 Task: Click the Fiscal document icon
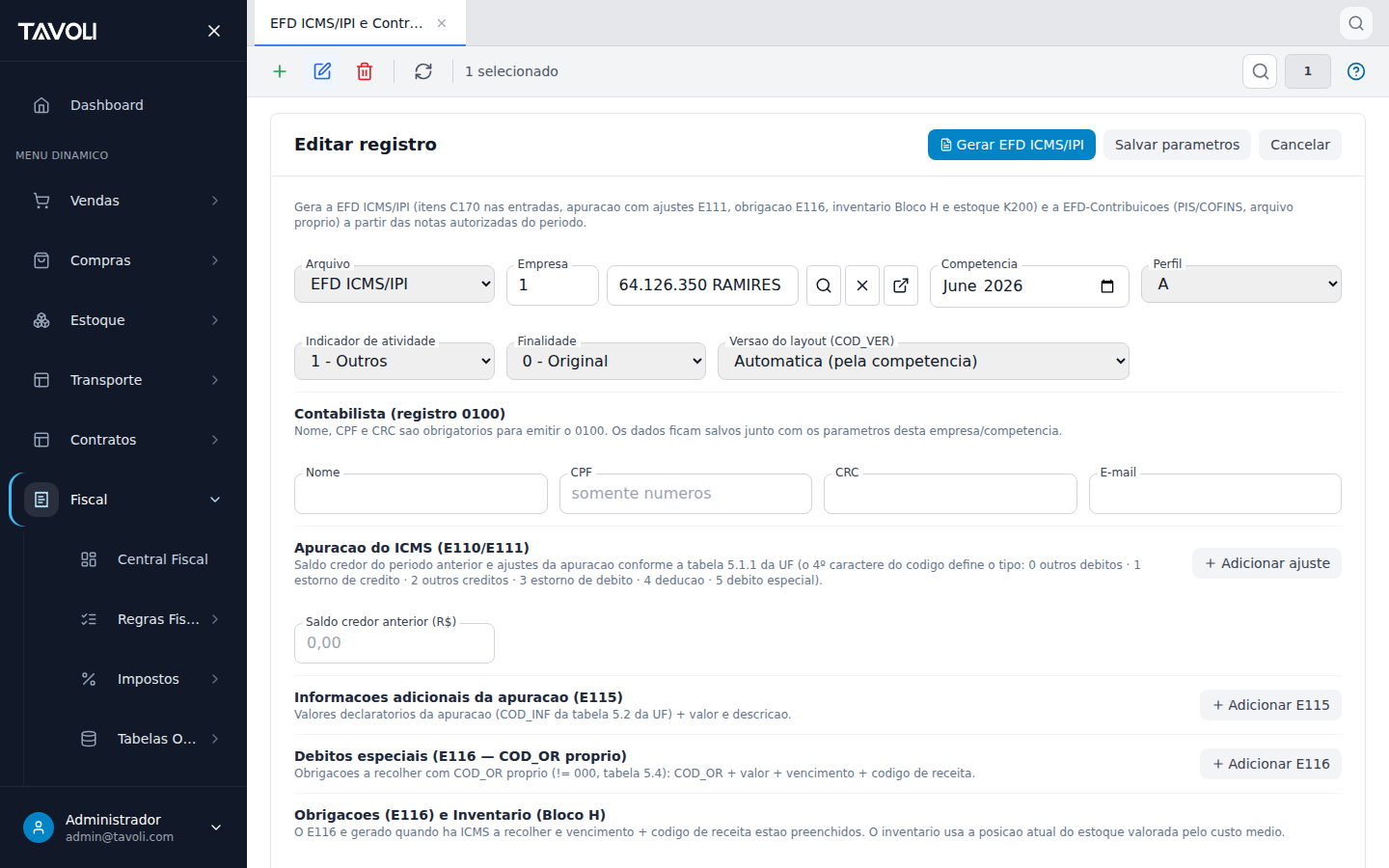pos(41,500)
